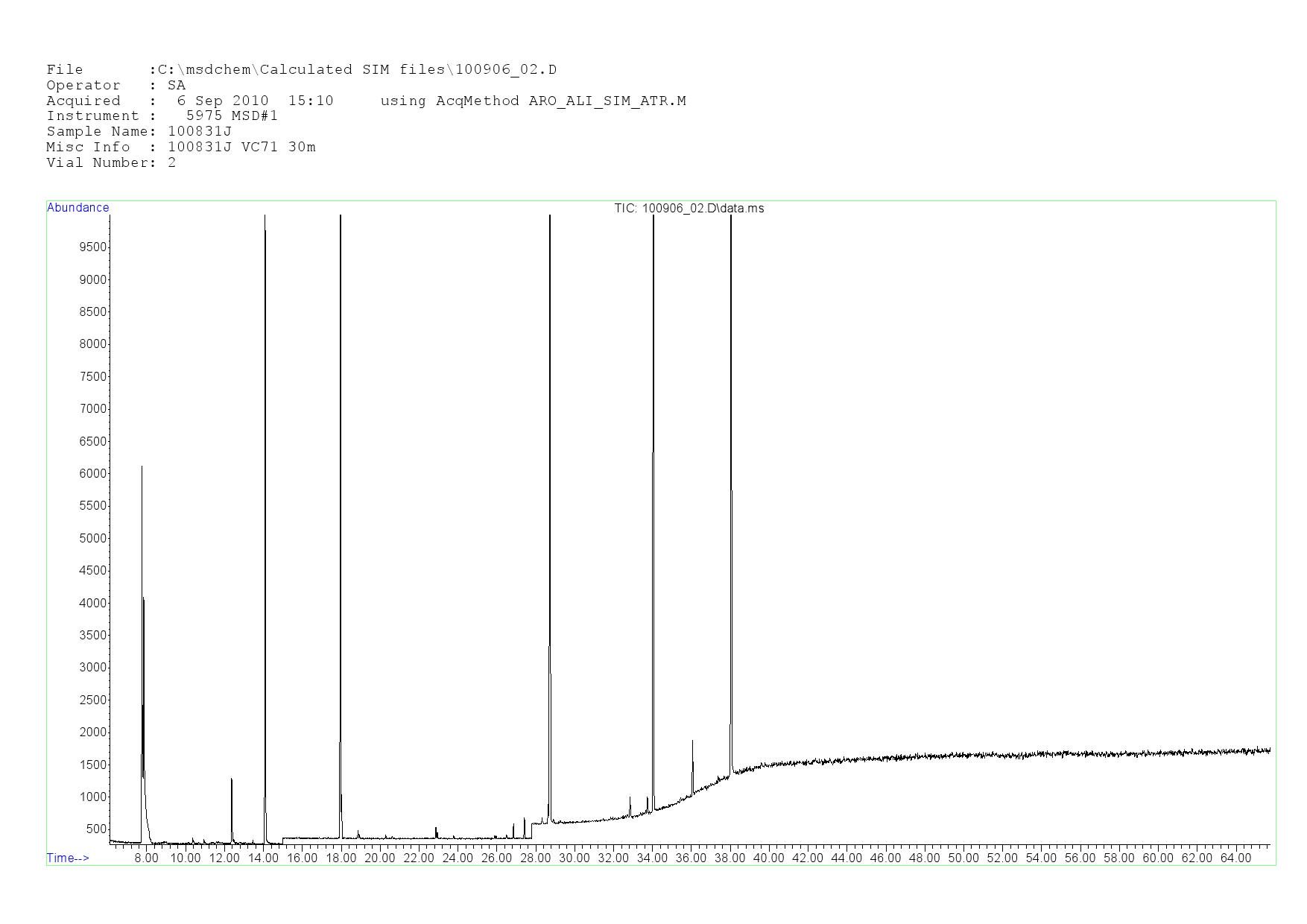
Task: Select the Instrument 5975 MSD#1 line
Action: point(162,116)
